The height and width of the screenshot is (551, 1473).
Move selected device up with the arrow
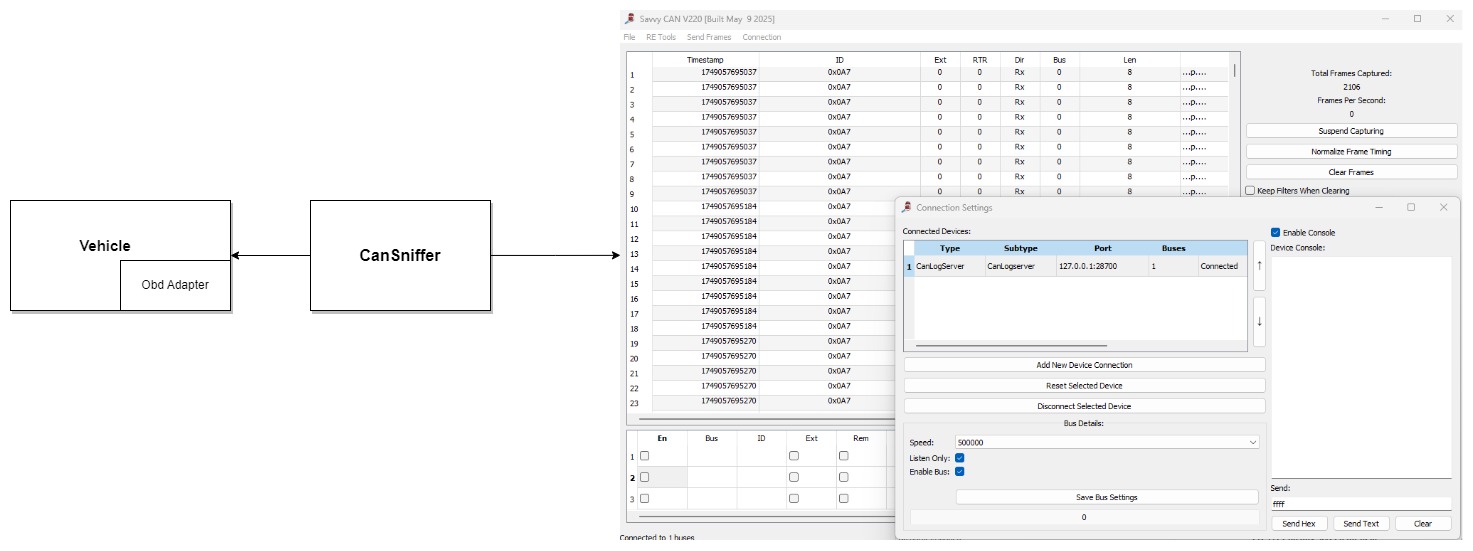(1259, 266)
